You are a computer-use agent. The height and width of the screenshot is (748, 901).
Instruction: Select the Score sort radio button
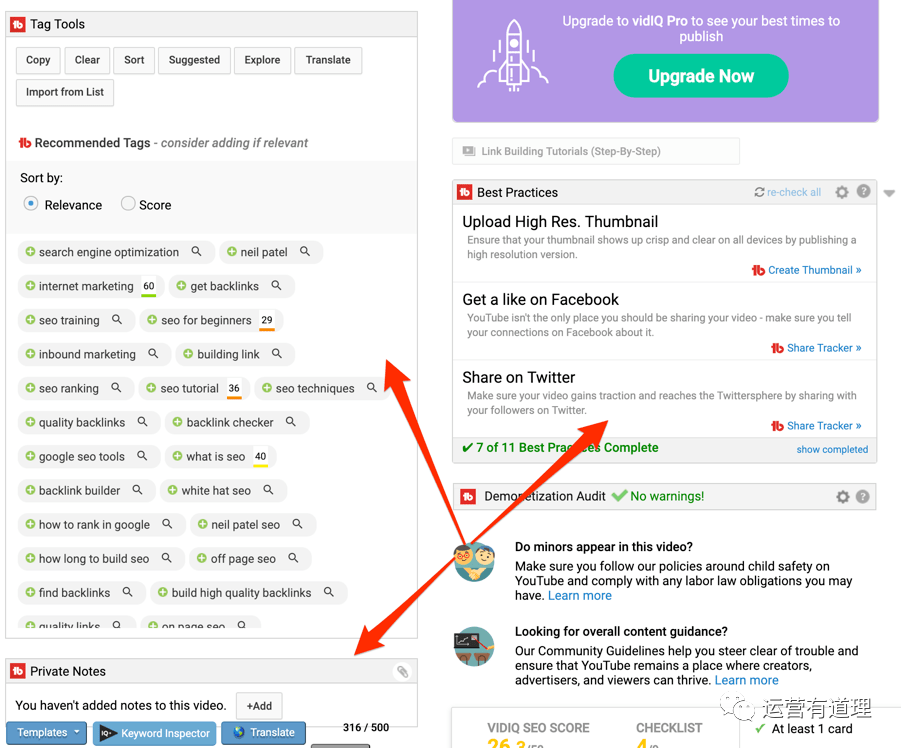click(x=128, y=203)
